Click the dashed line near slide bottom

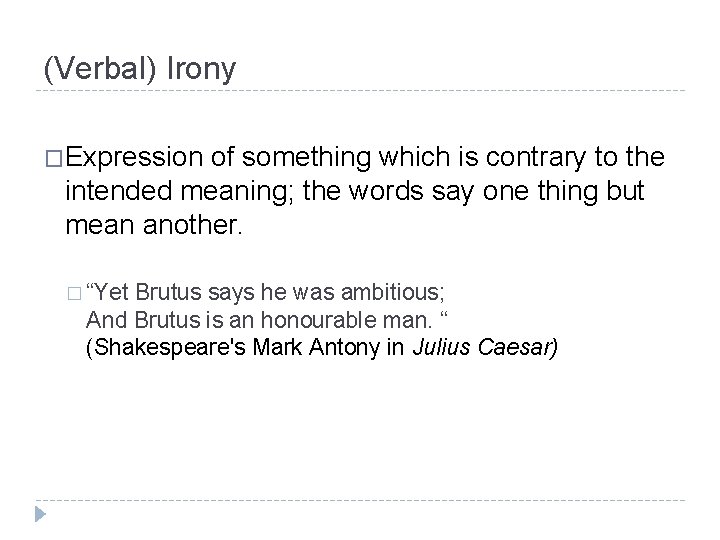tap(360, 500)
